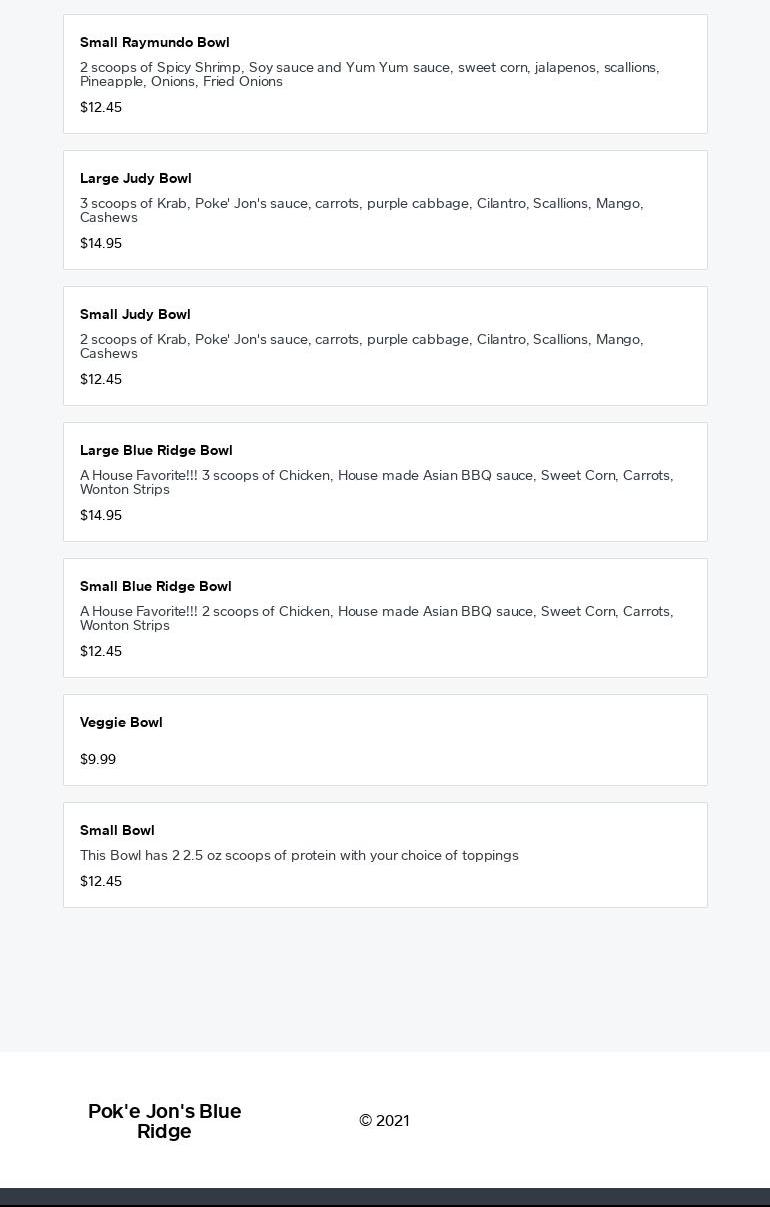Click the Large Judy Bowl $14.95 price
This screenshot has height=1207, width=770.
[101, 243]
